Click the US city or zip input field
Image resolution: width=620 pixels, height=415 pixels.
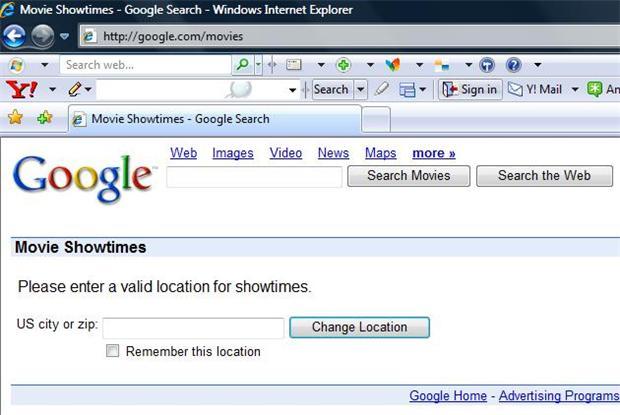pyautogui.click(x=193, y=328)
